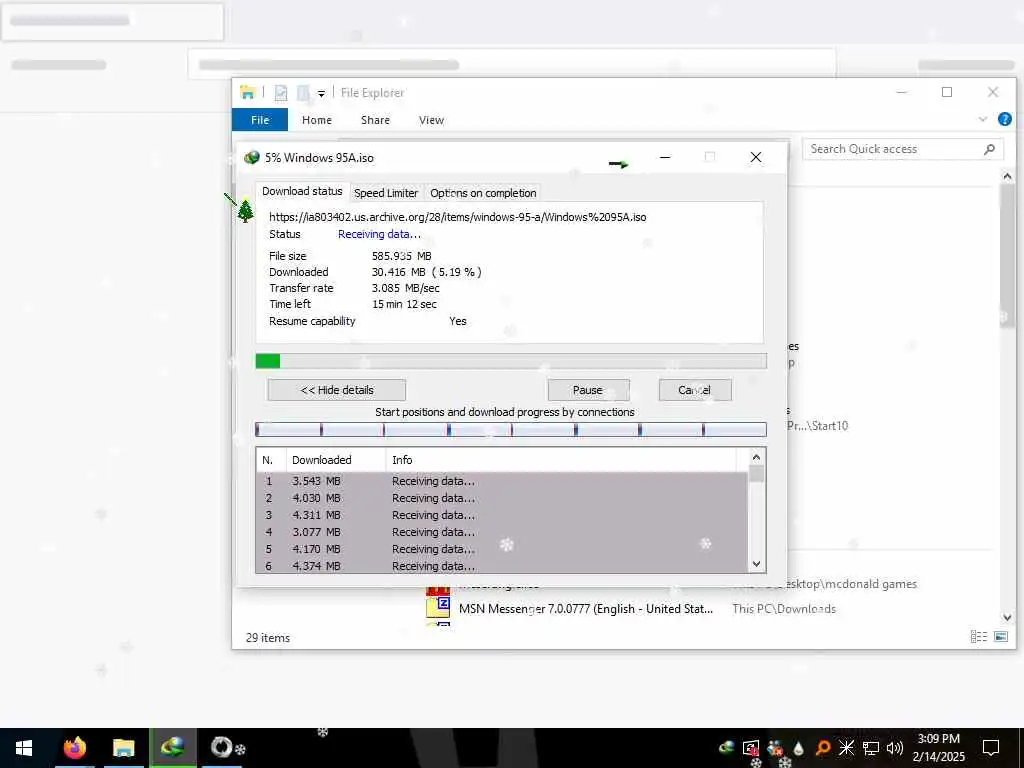
Task: Click the 'This PC\Downloads' location text
Action: click(784, 609)
